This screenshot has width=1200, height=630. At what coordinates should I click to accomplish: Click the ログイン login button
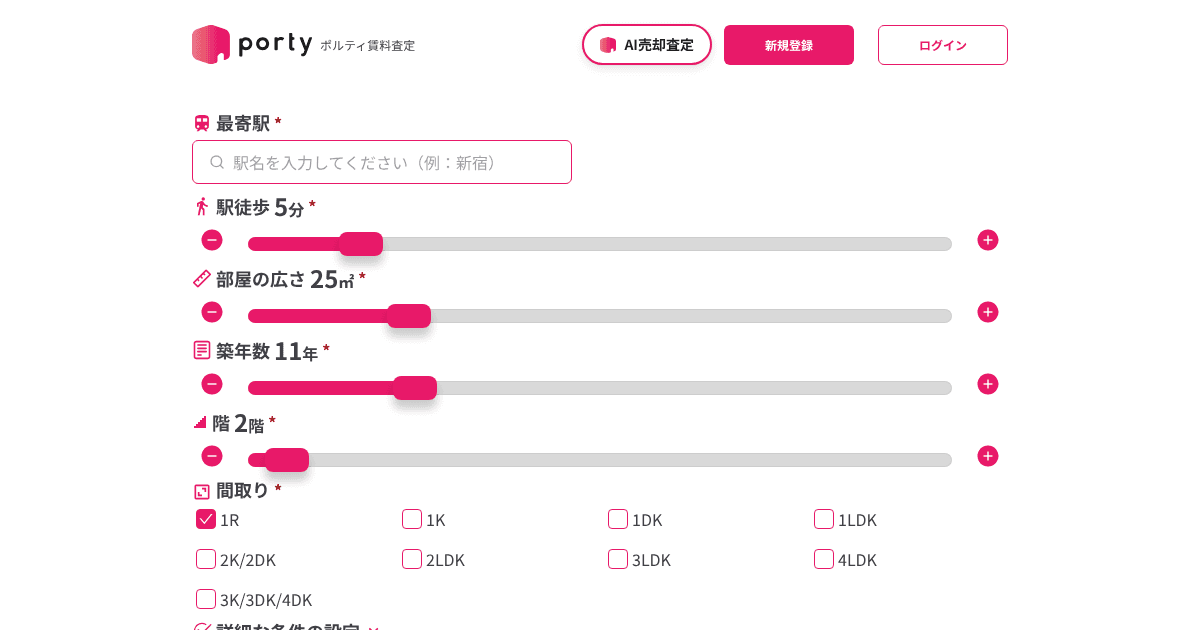[x=943, y=45]
